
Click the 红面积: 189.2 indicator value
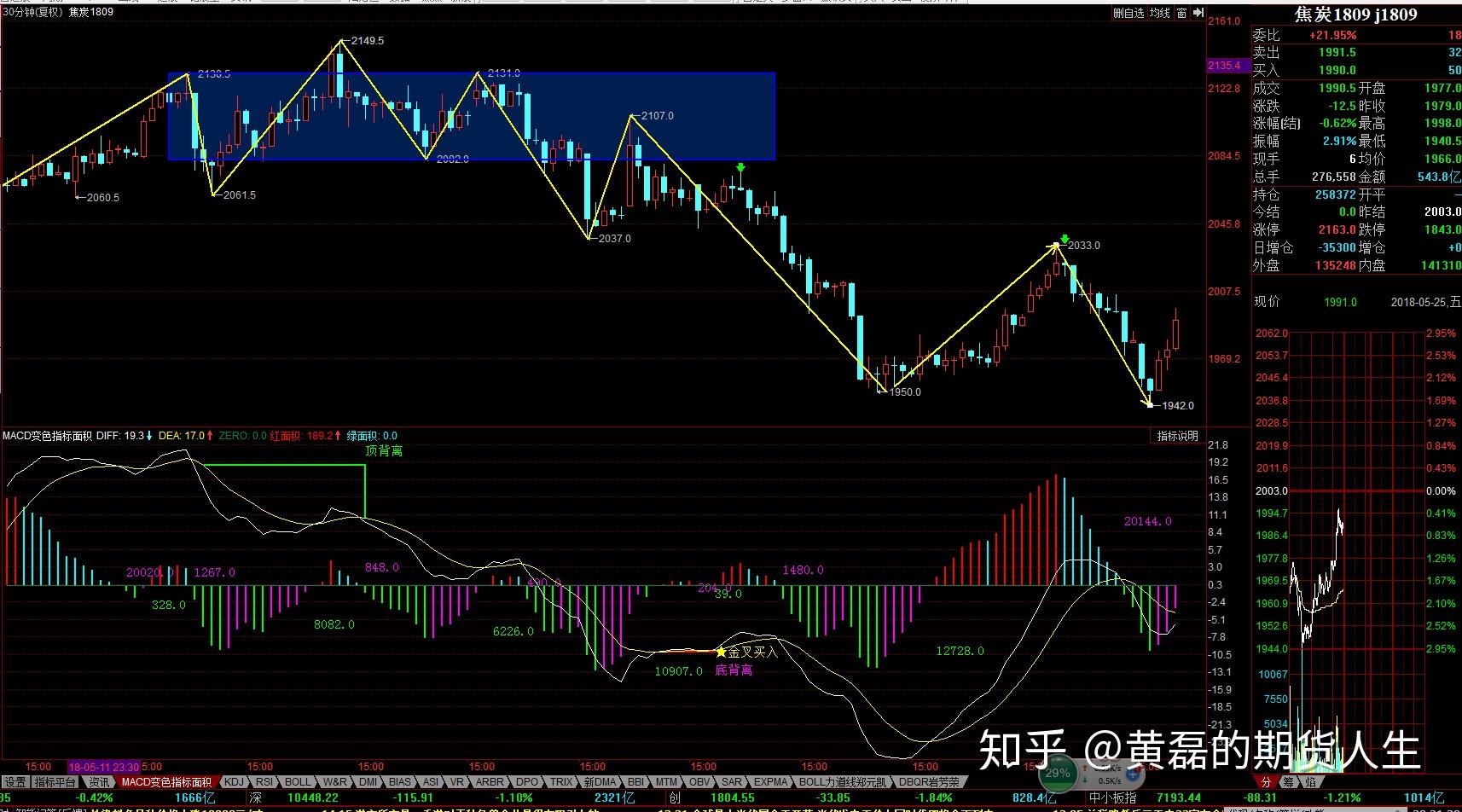point(301,436)
